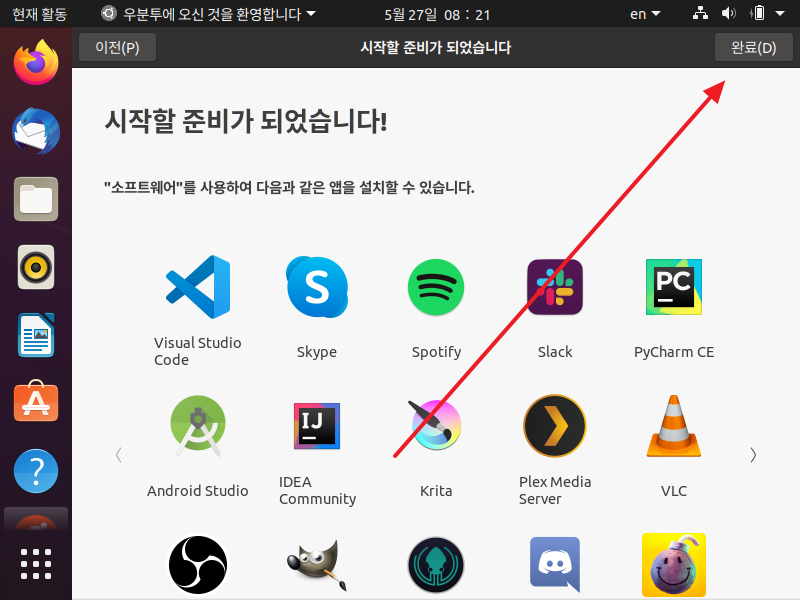Select the Slack app icon

(x=555, y=287)
